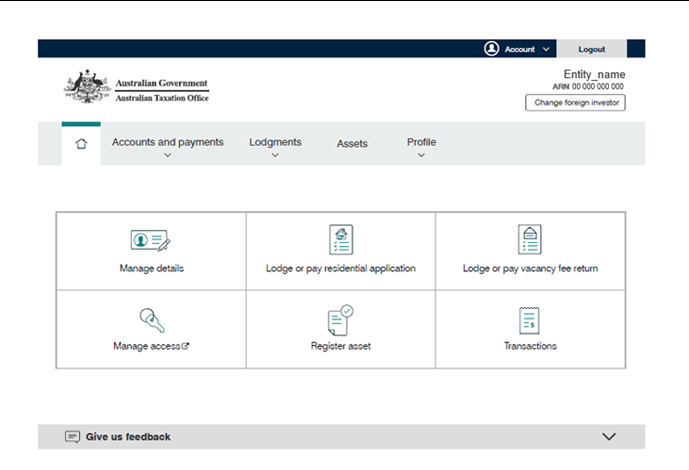Click the Account user avatar icon

[491, 48]
